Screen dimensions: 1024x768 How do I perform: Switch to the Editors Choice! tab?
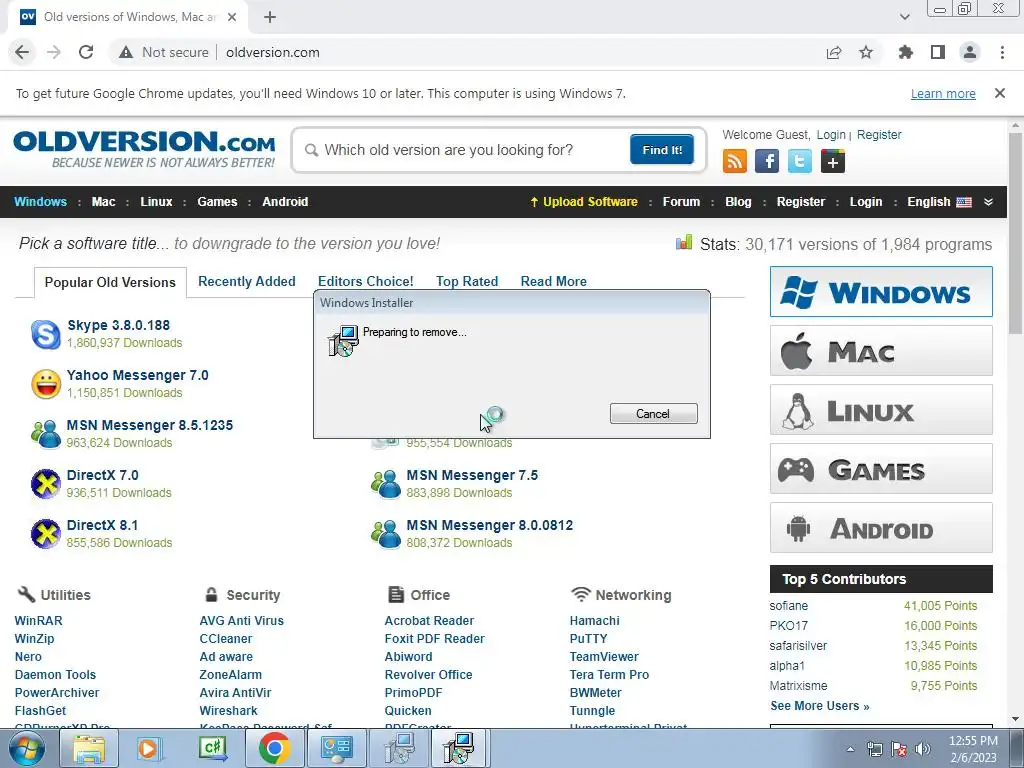[x=366, y=281]
